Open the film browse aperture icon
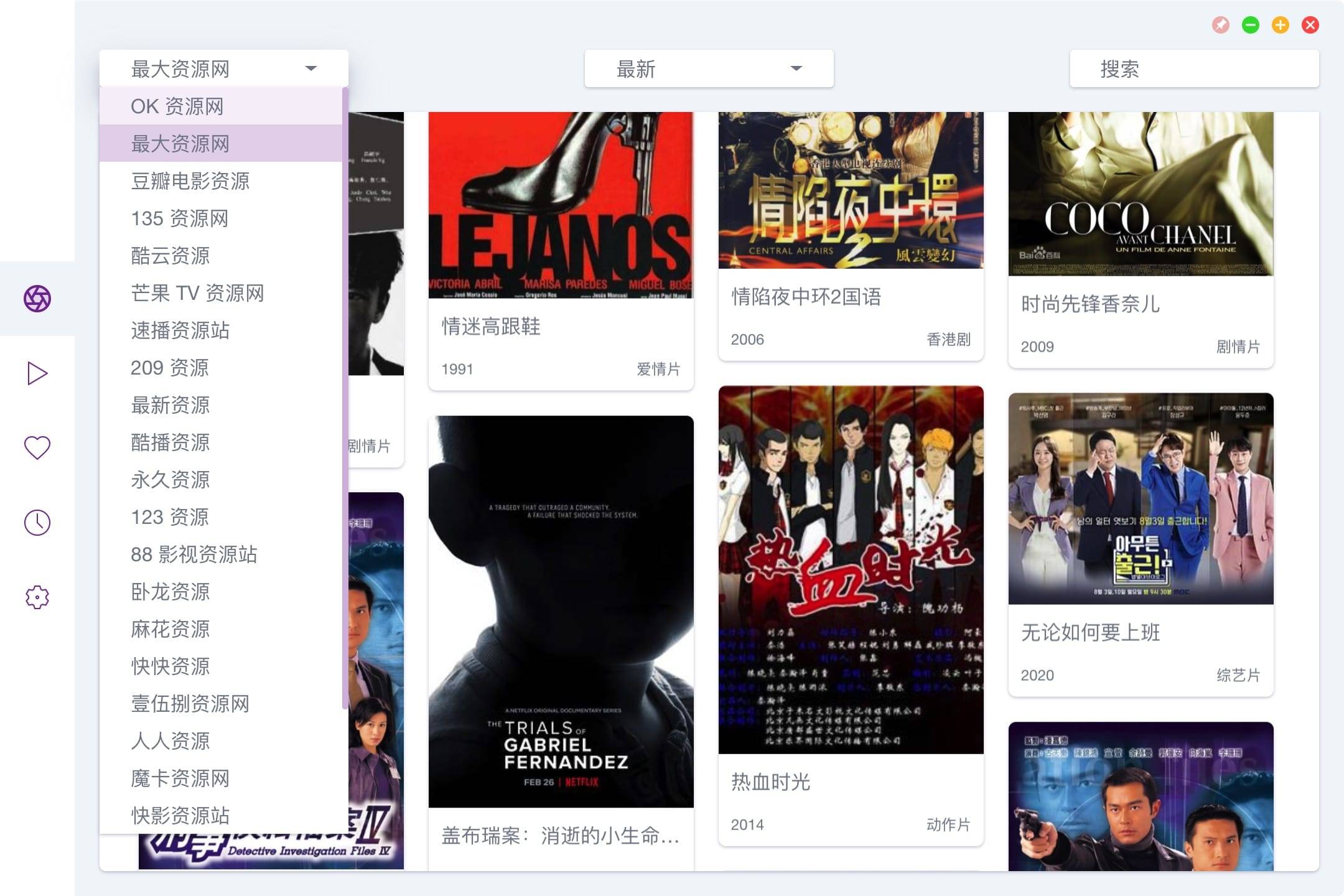1344x896 pixels. click(37, 299)
